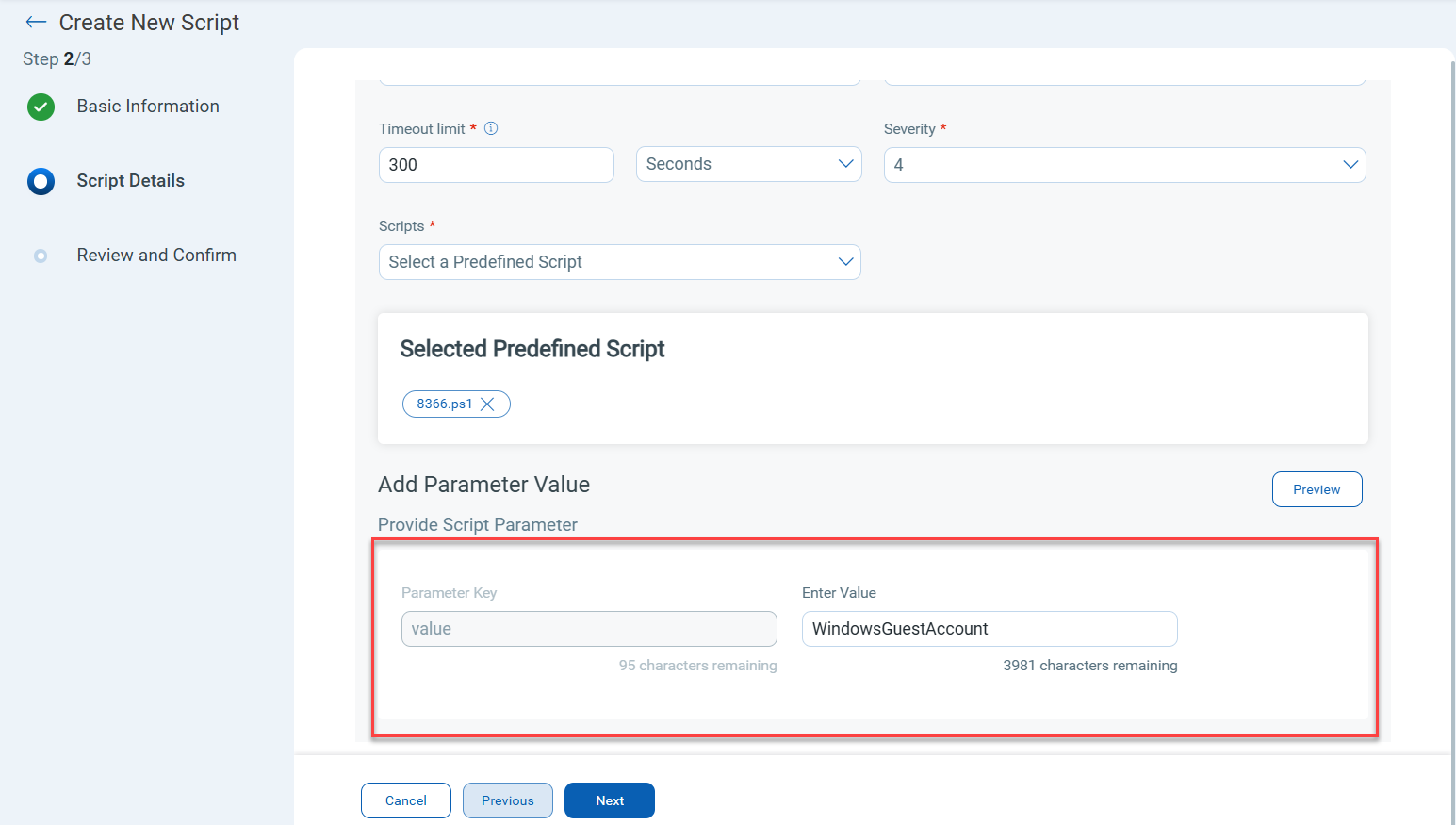Cancel the script creation
Viewport: 1456px width, 825px height.
click(x=405, y=800)
